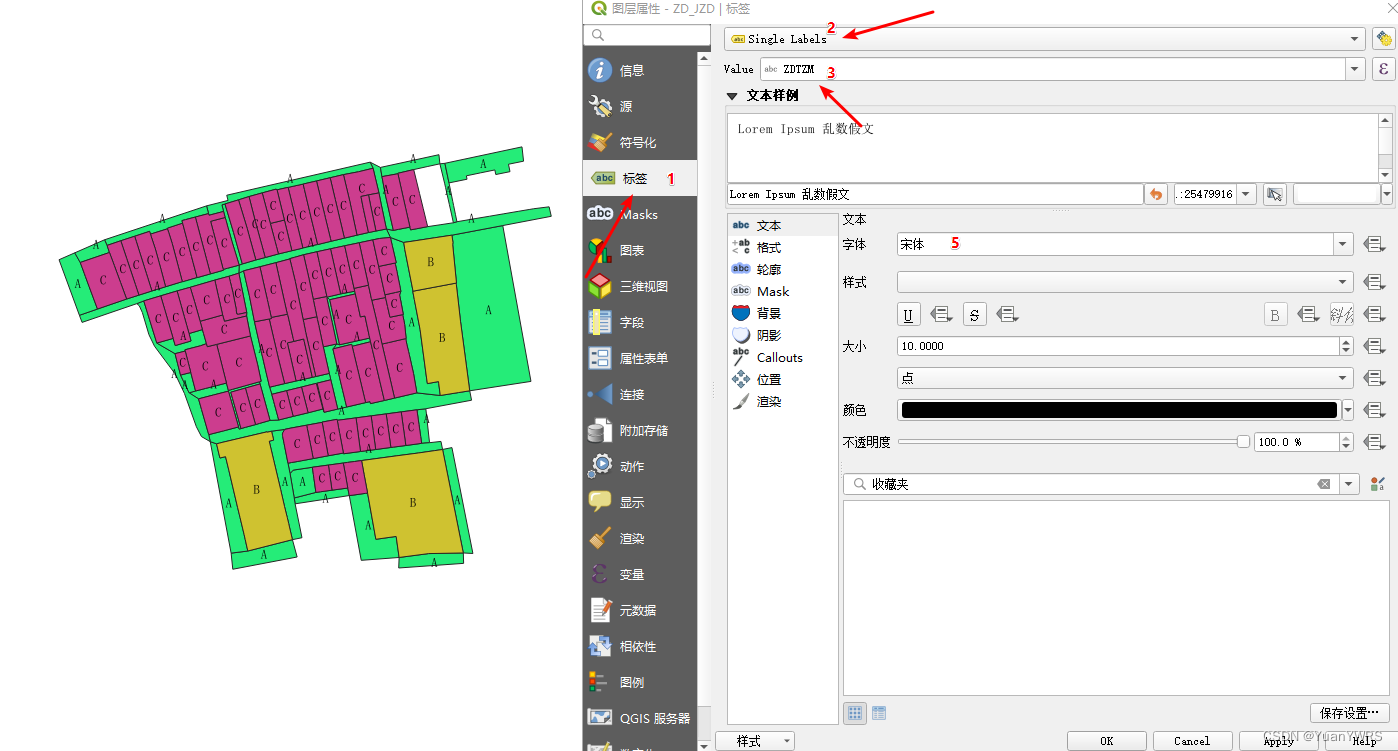Viewport: 1398px width, 751px height.
Task: Click the 大小 size spinner arrows
Action: click(1347, 346)
